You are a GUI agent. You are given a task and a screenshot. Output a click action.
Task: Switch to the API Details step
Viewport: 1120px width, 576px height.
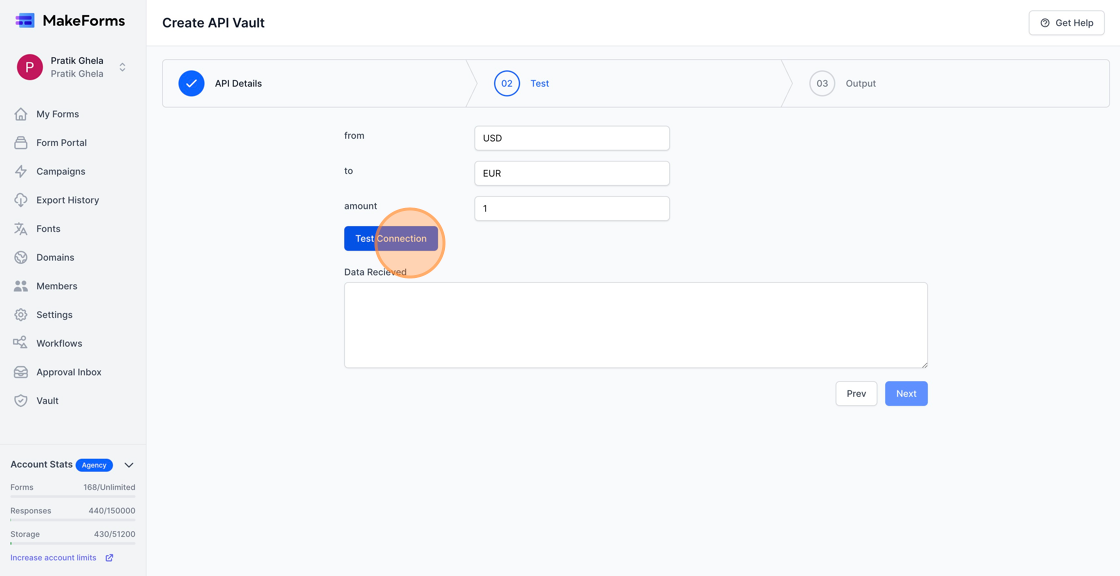tap(238, 83)
